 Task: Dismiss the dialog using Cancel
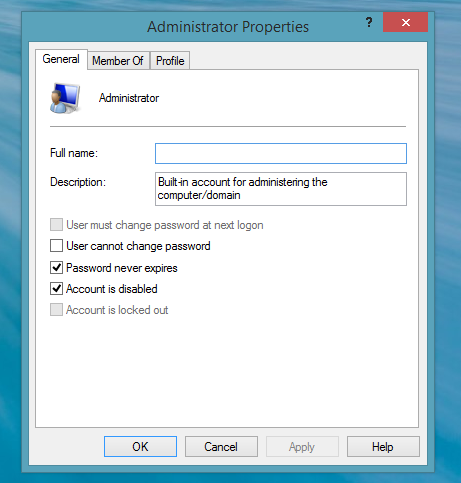click(x=221, y=446)
